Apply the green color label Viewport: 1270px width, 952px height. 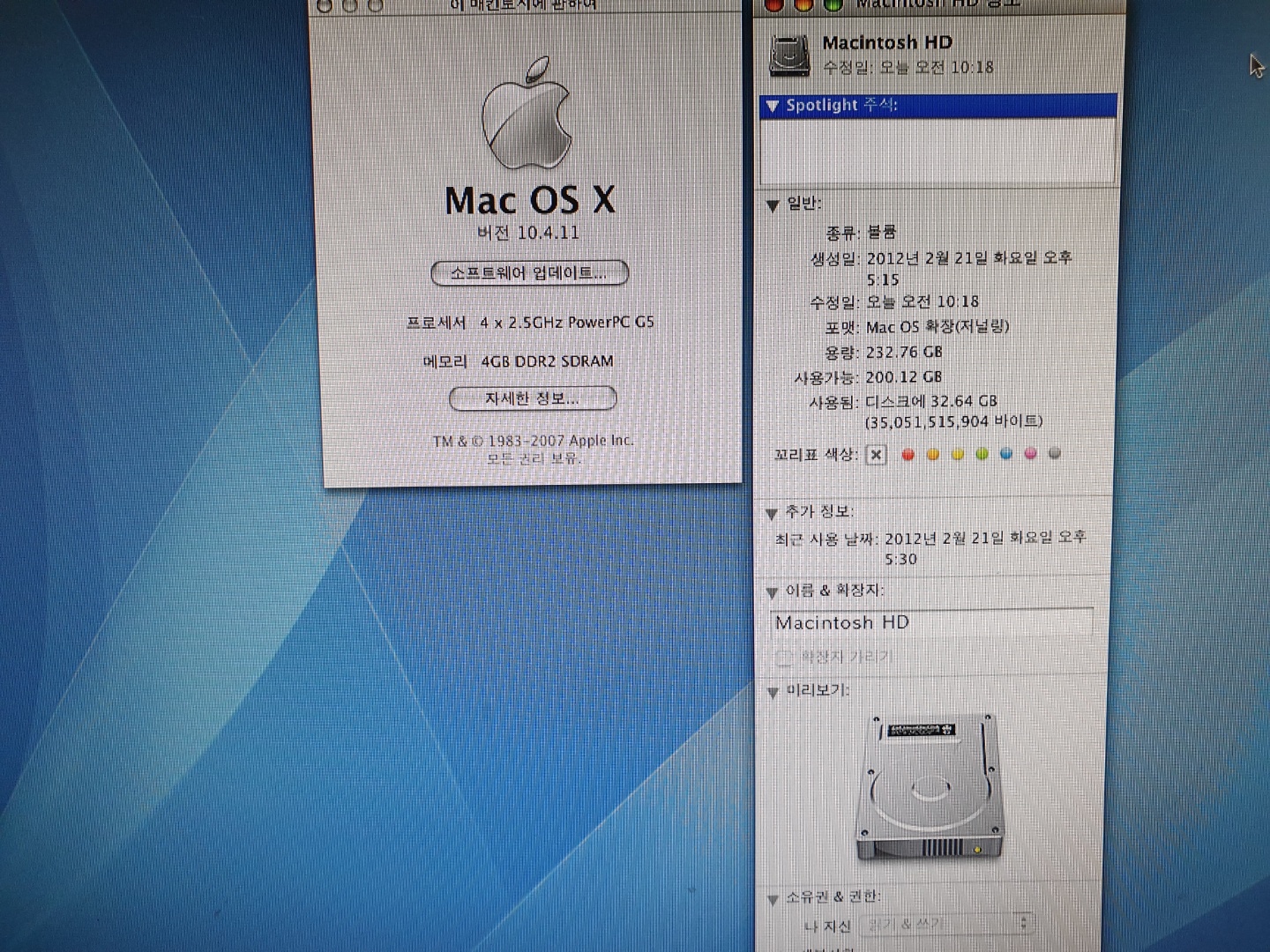(x=982, y=455)
